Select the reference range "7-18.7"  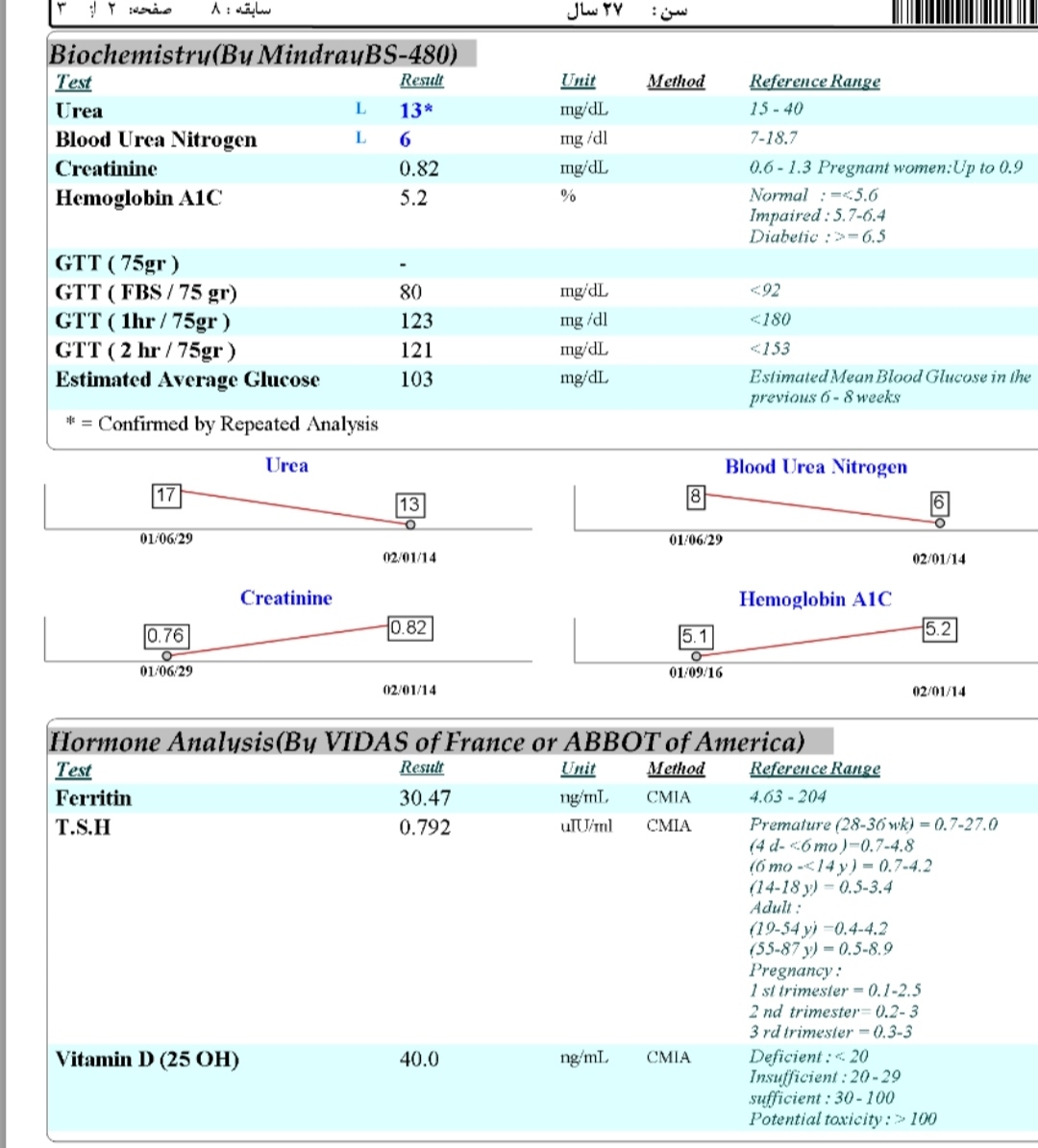point(773,137)
